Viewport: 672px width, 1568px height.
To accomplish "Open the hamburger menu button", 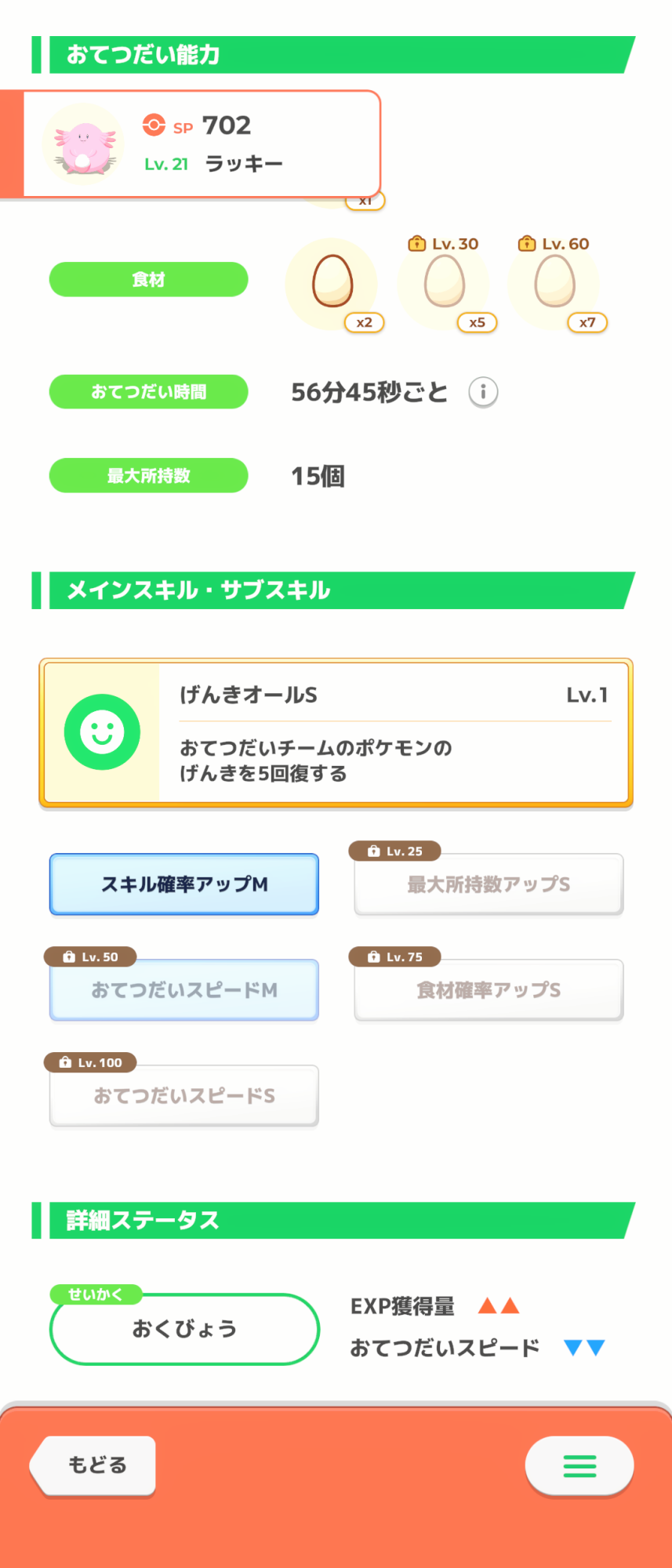I will (x=579, y=1465).
